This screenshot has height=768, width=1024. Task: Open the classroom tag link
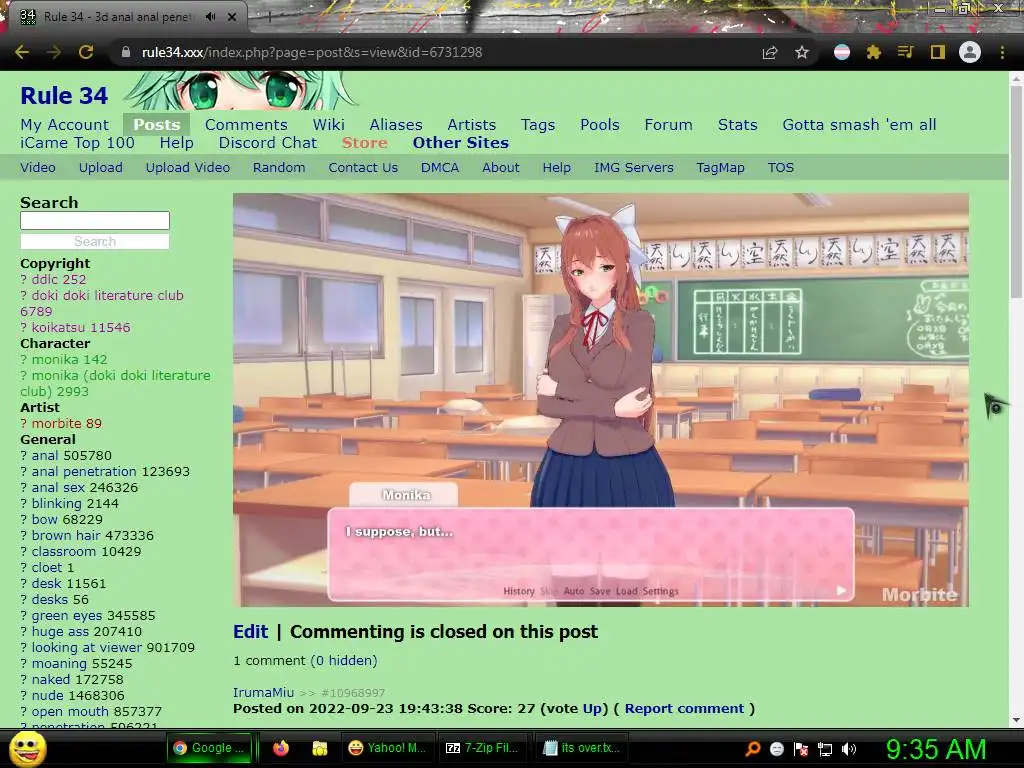(64, 552)
